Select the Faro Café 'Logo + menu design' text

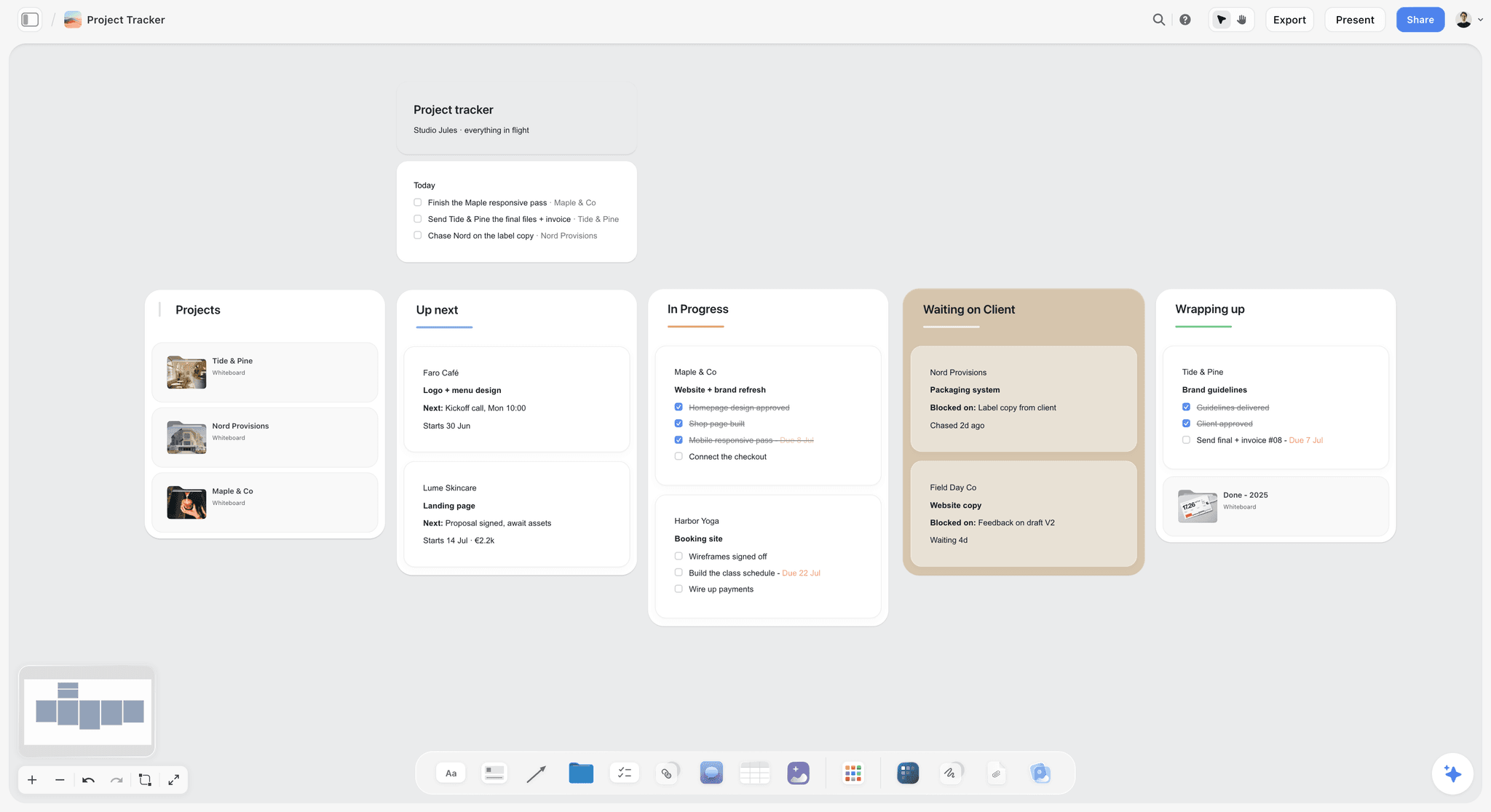462,390
